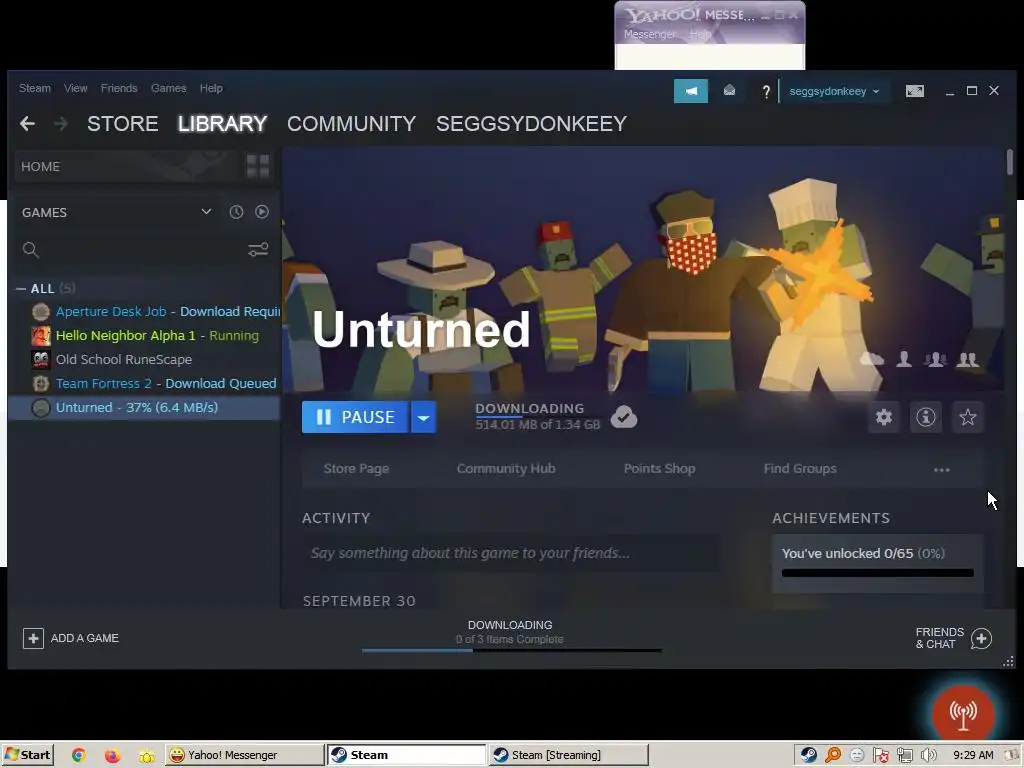This screenshot has height=768, width=1024.
Task: Open the Games category dropdown chevron
Action: point(206,212)
